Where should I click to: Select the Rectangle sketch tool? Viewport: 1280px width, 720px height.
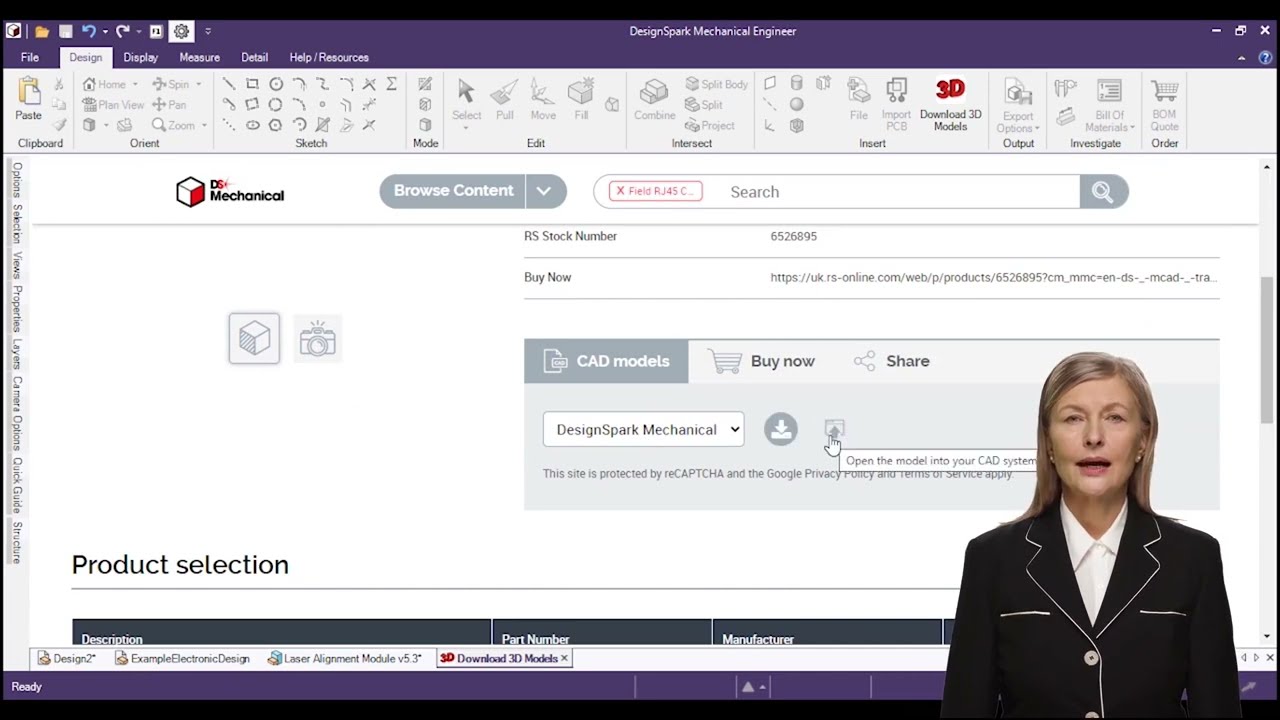(252, 84)
